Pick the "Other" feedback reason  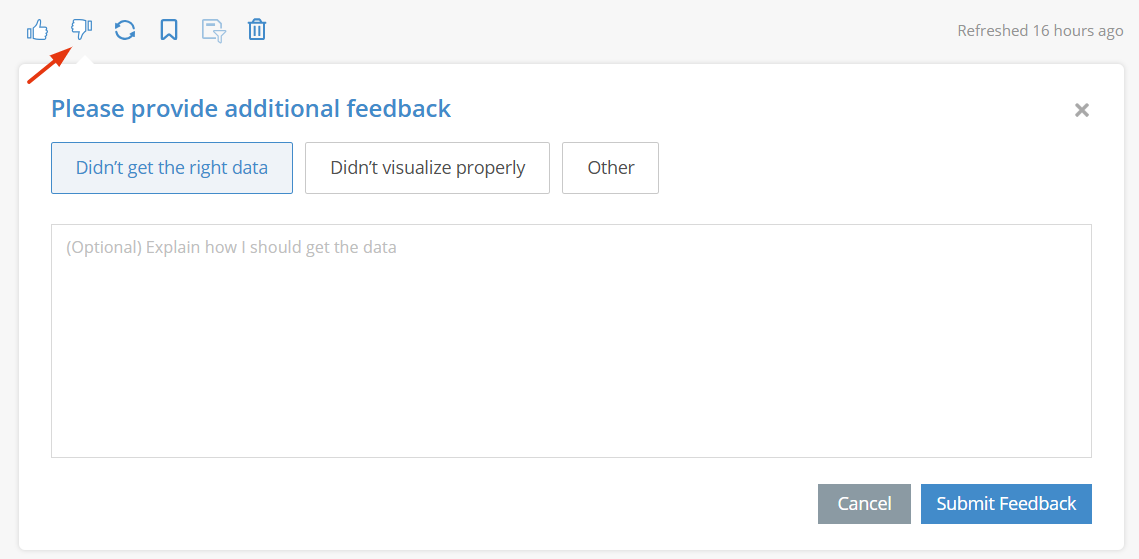pyautogui.click(x=610, y=168)
